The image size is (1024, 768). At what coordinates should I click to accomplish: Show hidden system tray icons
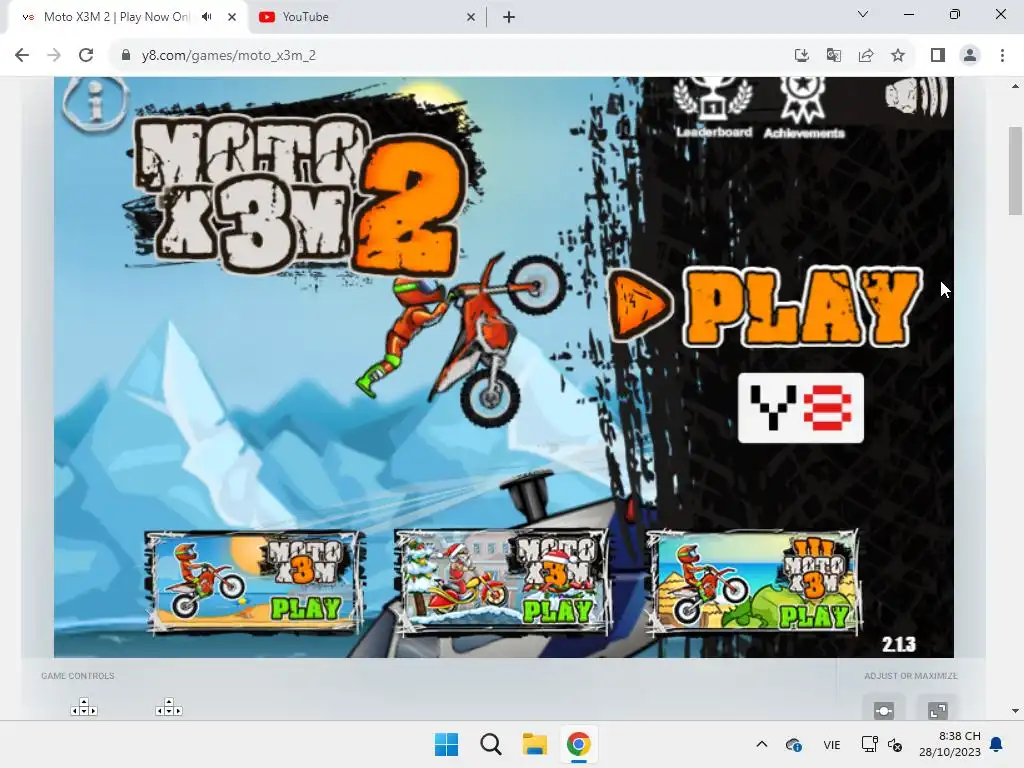[761, 744]
